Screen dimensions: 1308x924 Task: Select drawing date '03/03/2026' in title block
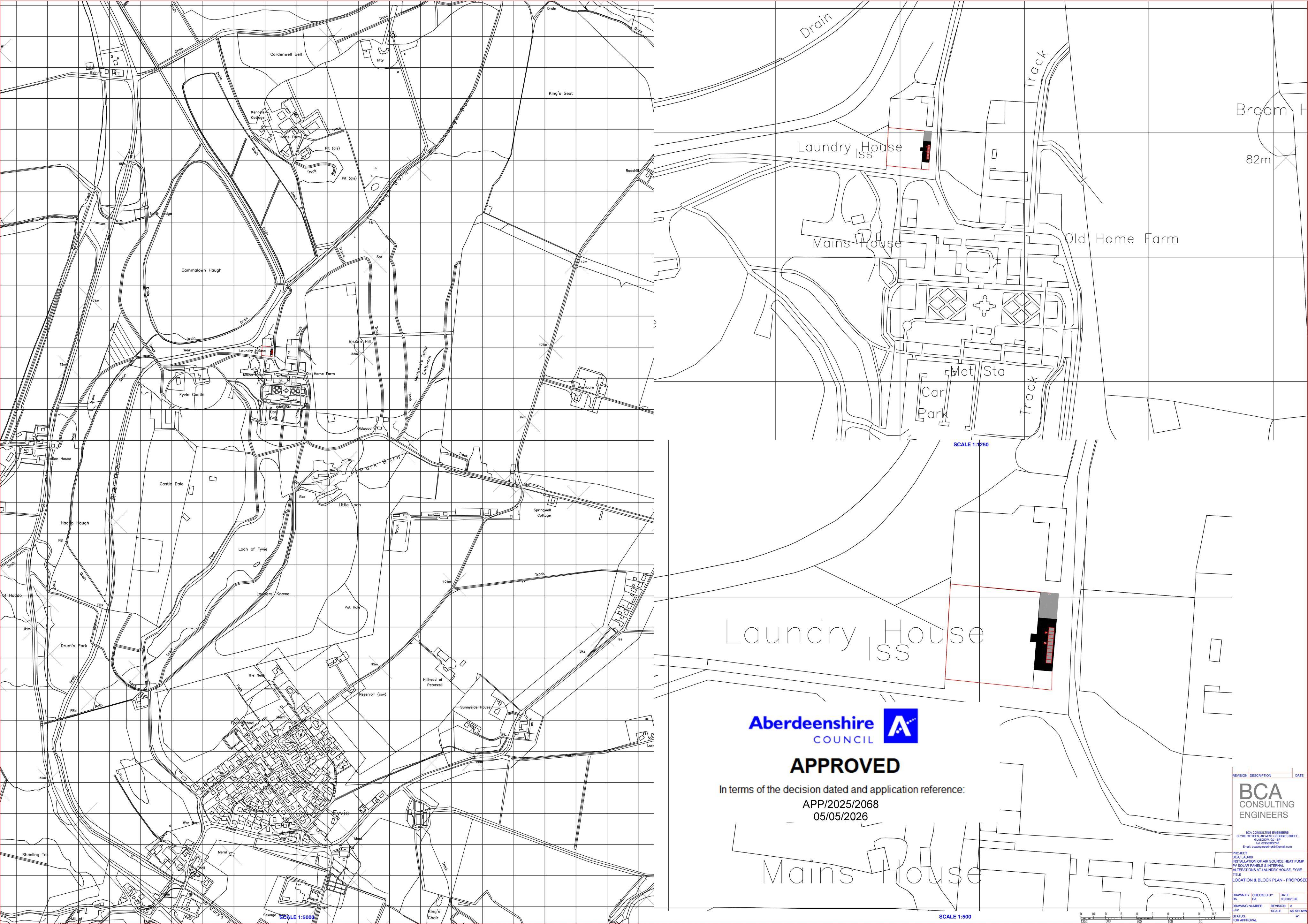pos(1289,899)
